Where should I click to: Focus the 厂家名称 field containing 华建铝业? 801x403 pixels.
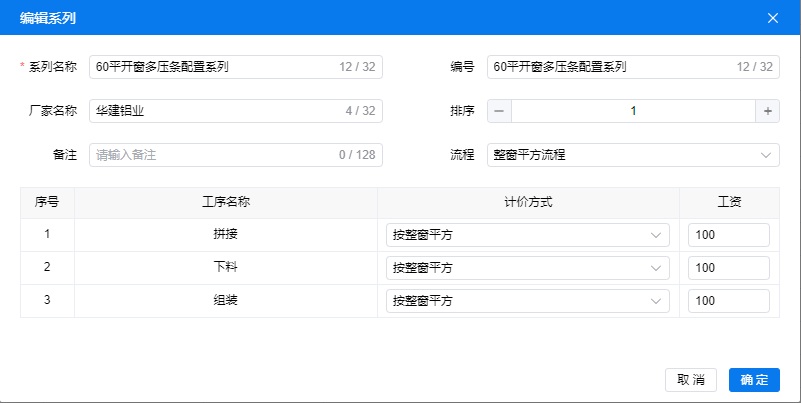pos(212,111)
